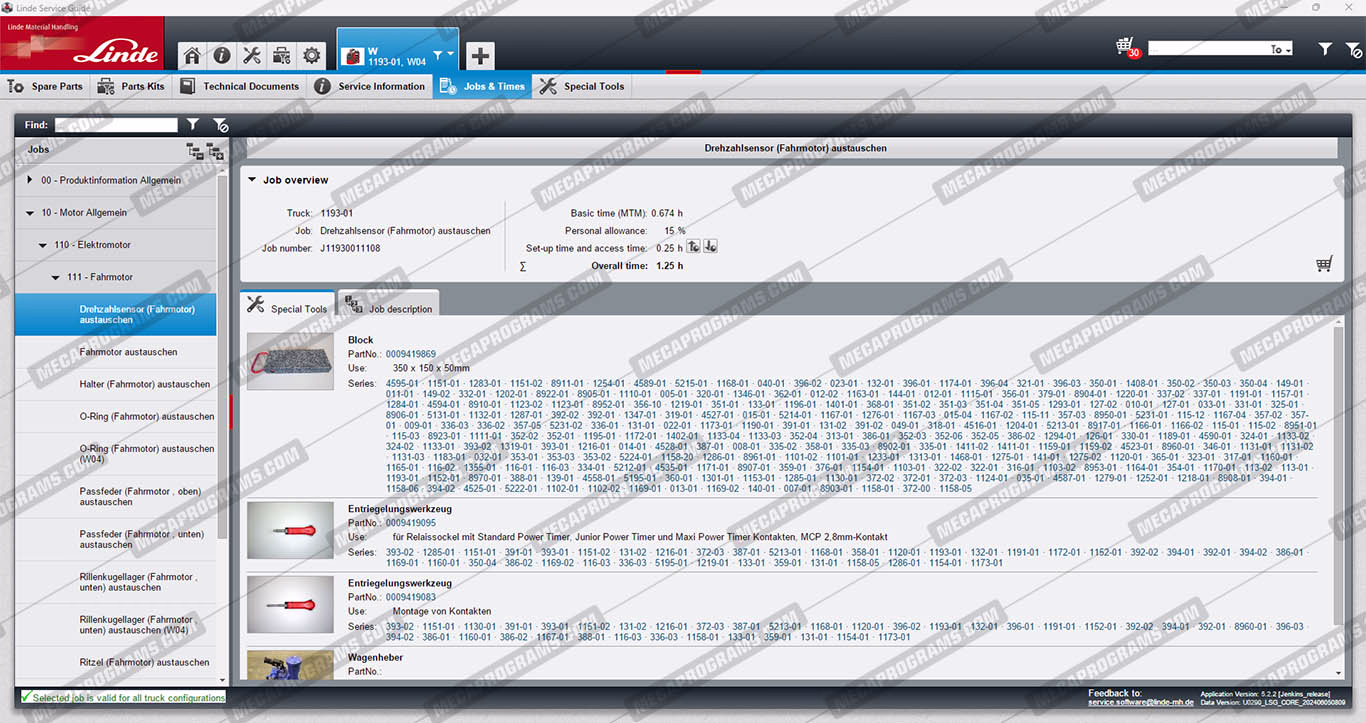Switch to Job description tab

point(389,305)
